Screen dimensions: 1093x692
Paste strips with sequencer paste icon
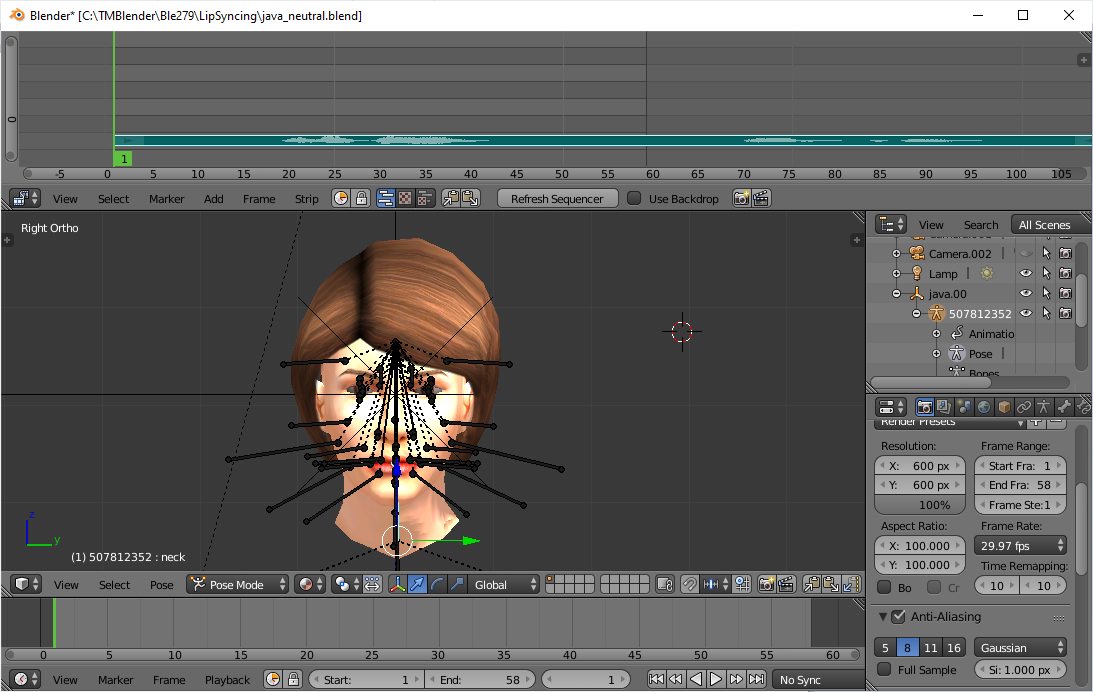(x=471, y=199)
